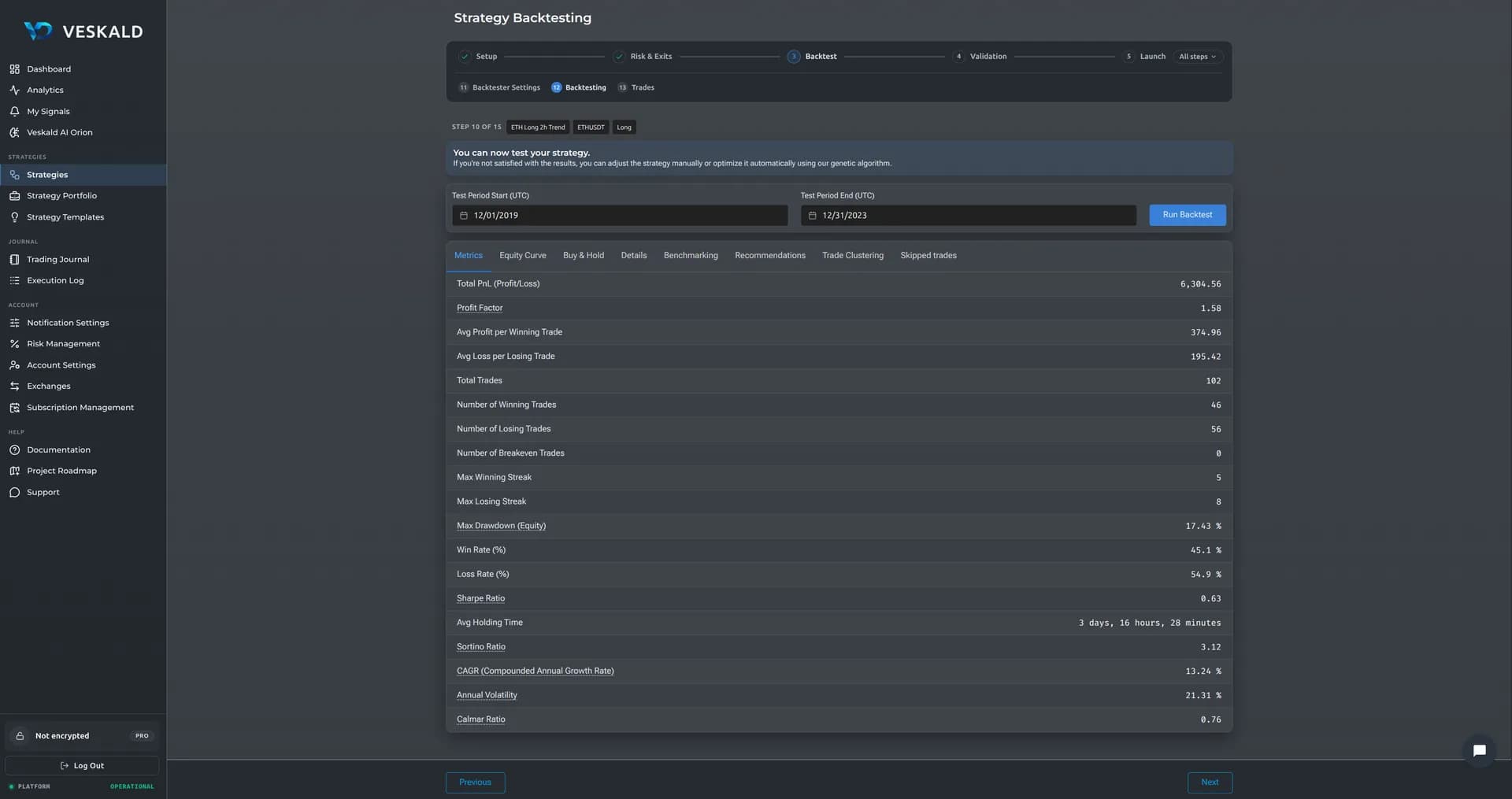Proceed with the Next button
Screen dimensions: 1512x799
click(1210, 782)
